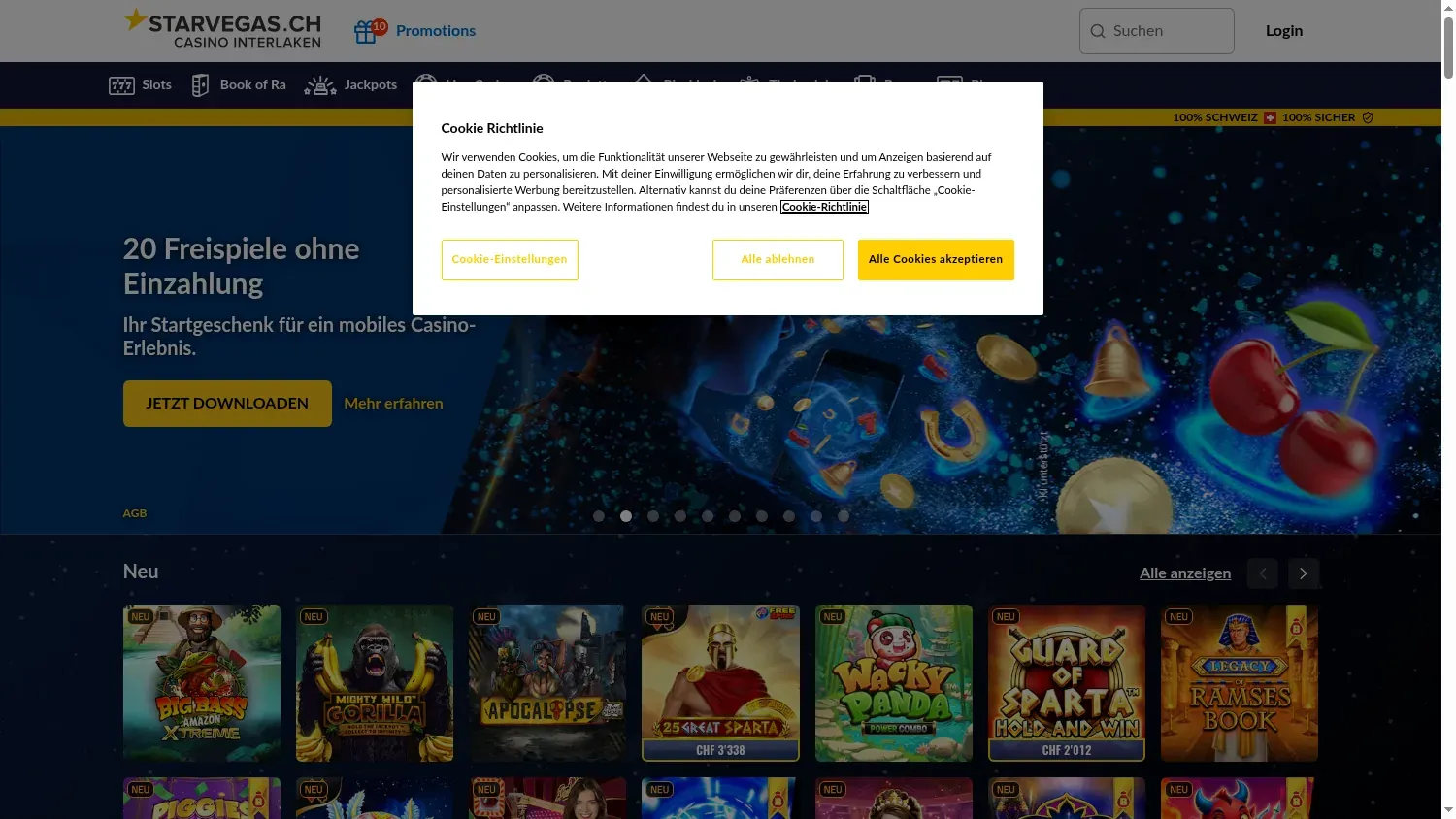The height and width of the screenshot is (819, 1456).
Task: Select the first banner carousel dot
Action: (599, 516)
